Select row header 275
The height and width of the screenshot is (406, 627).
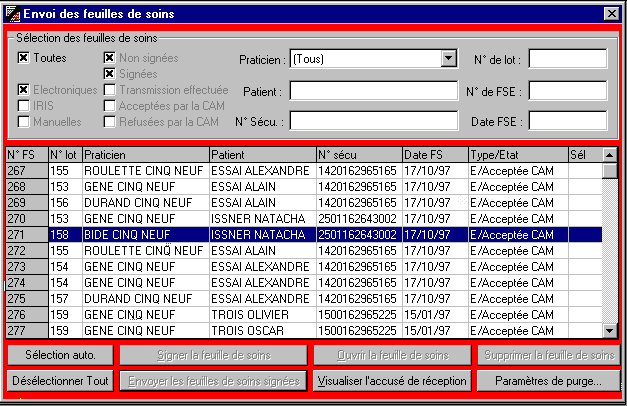27,299
